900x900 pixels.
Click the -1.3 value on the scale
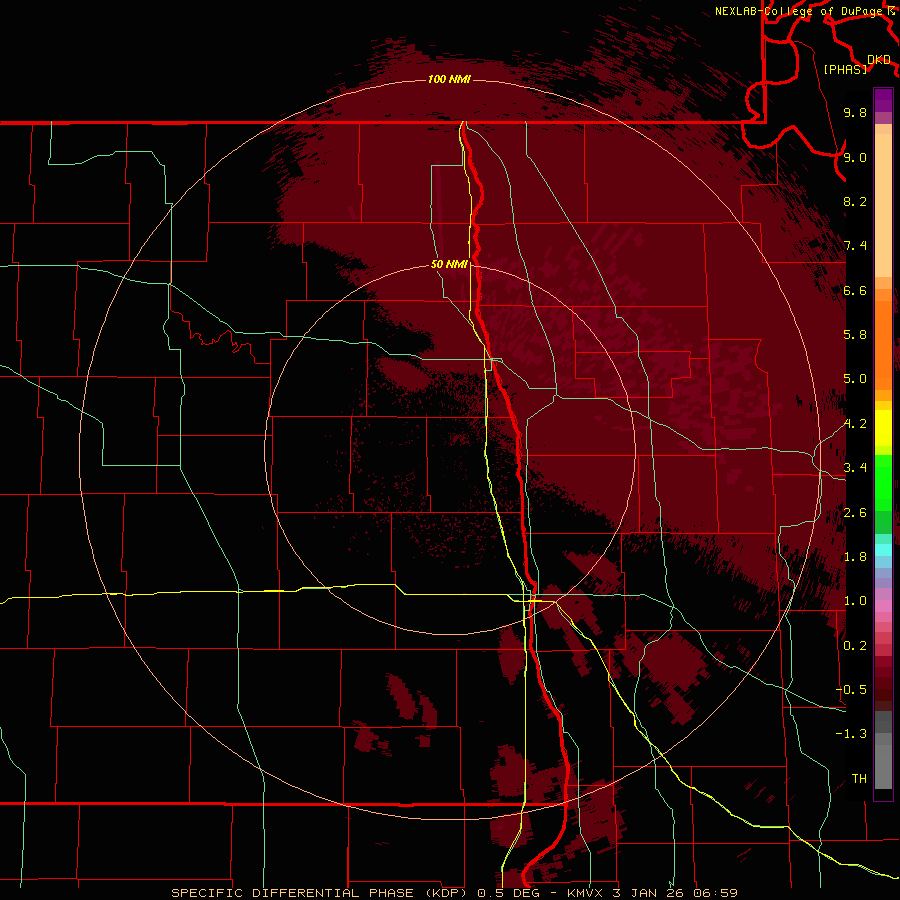pyautogui.click(x=851, y=734)
